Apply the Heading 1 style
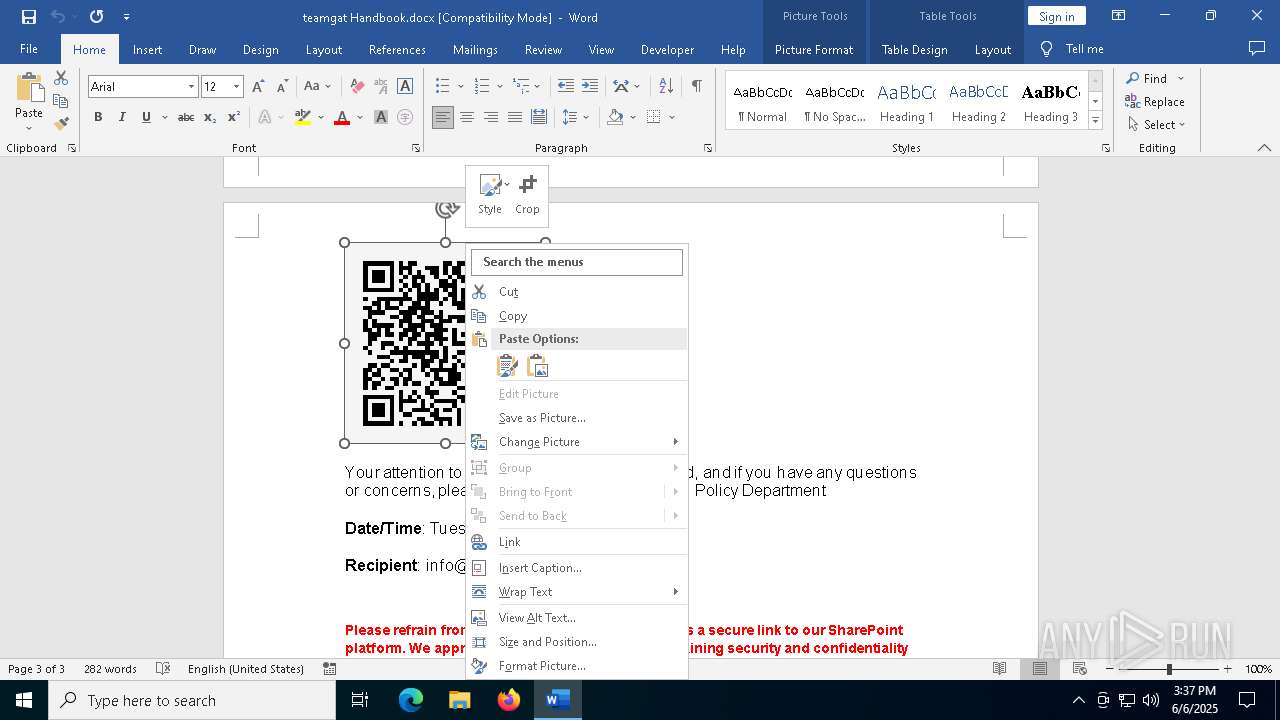Image resolution: width=1280 pixels, height=720 pixels. 907,101
